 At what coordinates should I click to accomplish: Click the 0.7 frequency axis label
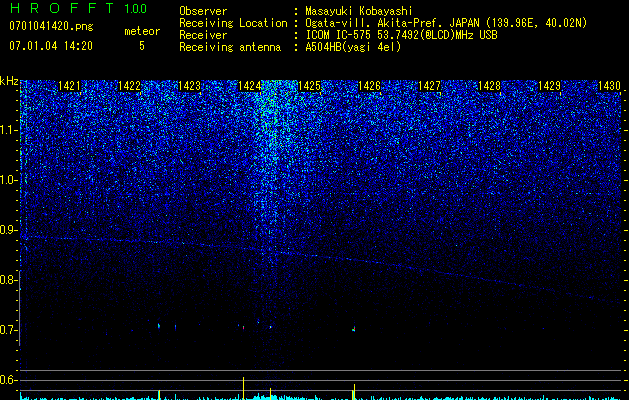(x=7, y=330)
